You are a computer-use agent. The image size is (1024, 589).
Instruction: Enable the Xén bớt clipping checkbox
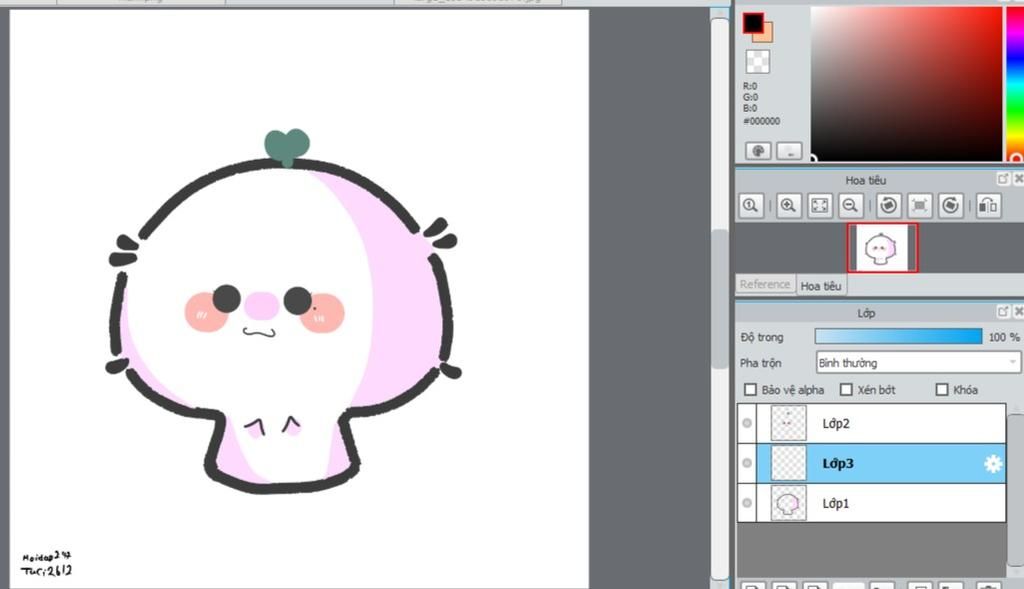[846, 390]
